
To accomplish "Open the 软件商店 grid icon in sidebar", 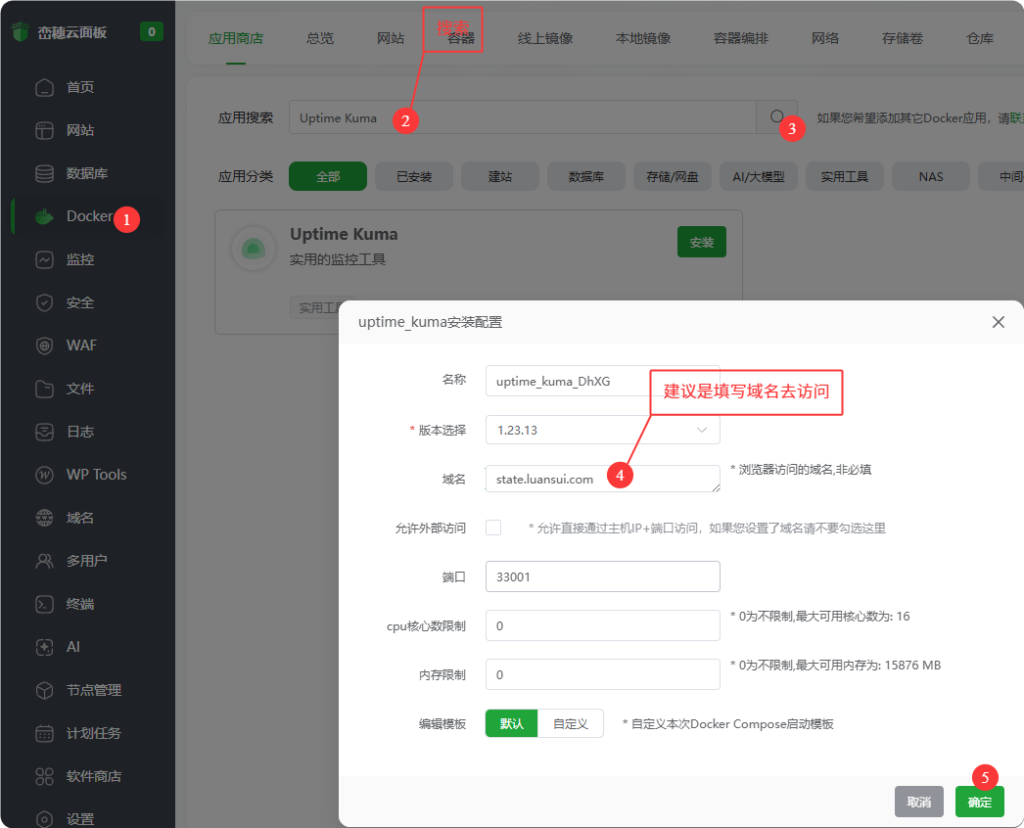I will point(44,776).
